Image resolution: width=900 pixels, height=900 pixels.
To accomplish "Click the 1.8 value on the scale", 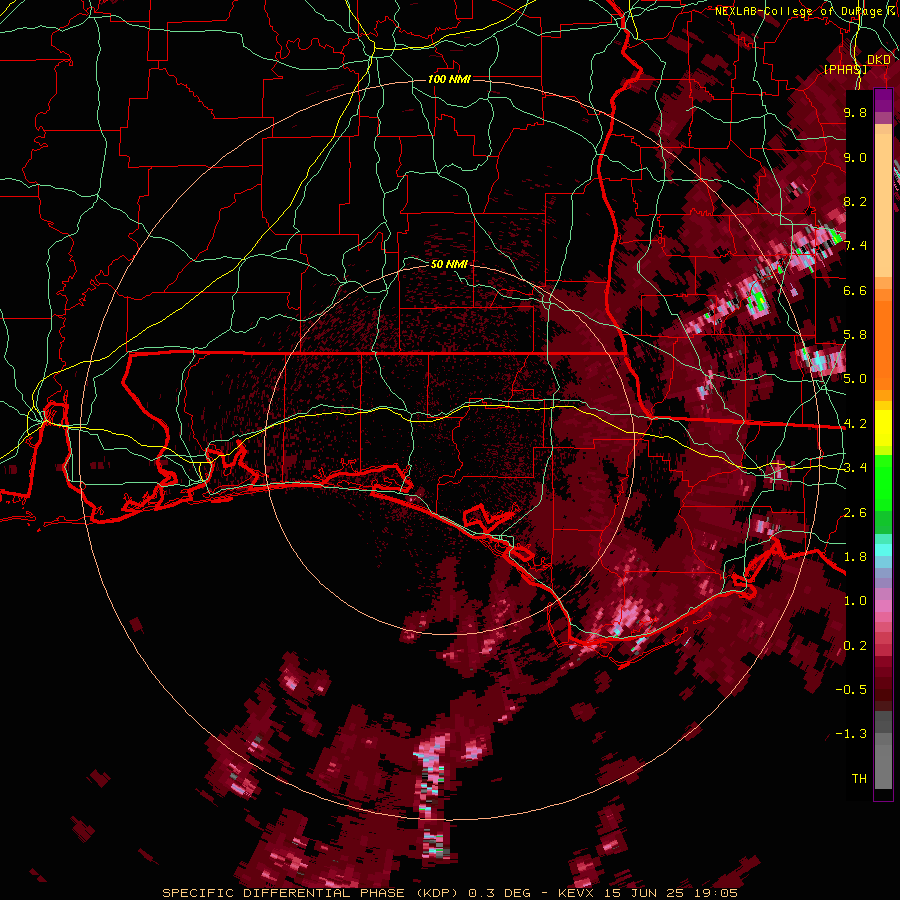I will 855,557.
